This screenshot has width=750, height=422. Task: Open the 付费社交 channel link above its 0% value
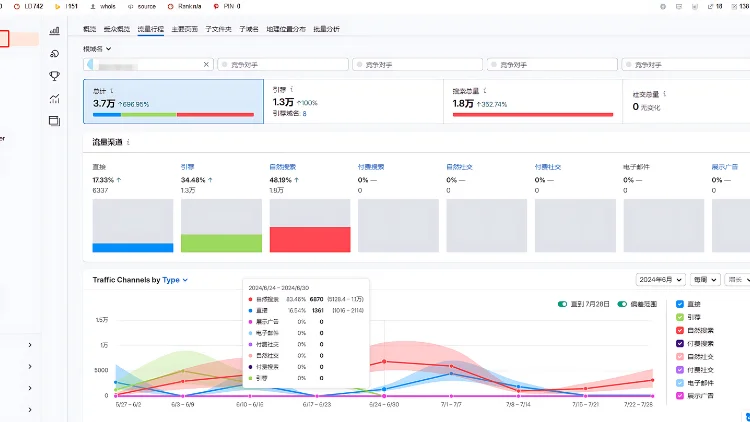point(548,167)
